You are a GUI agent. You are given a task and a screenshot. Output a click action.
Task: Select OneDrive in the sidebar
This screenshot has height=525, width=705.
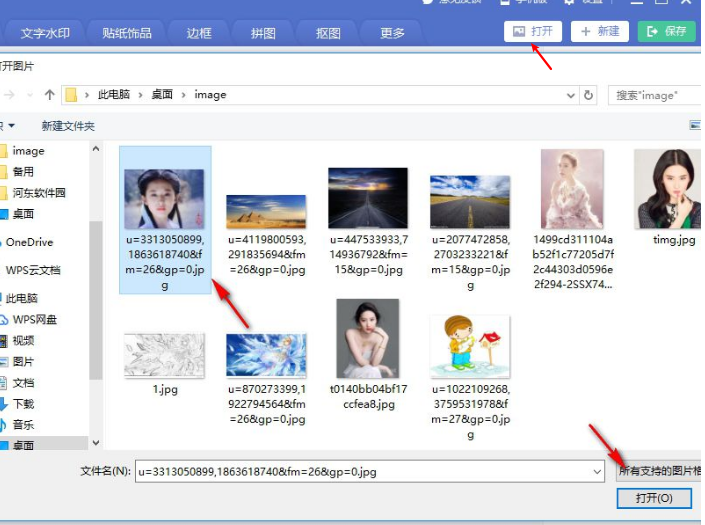tap(29, 242)
